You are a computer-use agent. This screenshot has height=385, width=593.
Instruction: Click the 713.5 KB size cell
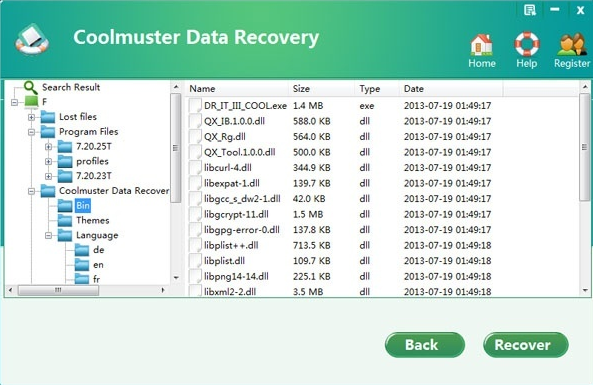pos(312,245)
